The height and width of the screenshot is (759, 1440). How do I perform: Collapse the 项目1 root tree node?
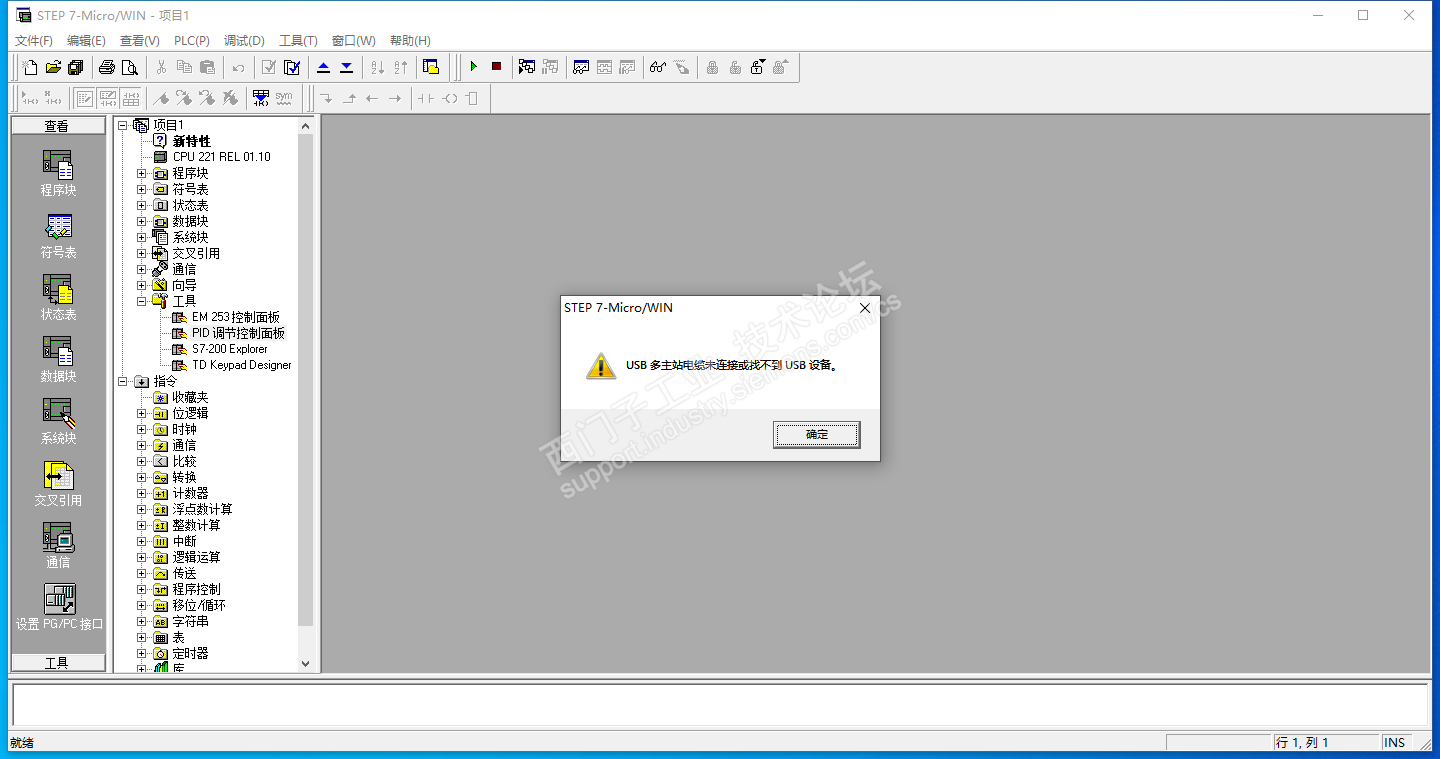(122, 125)
